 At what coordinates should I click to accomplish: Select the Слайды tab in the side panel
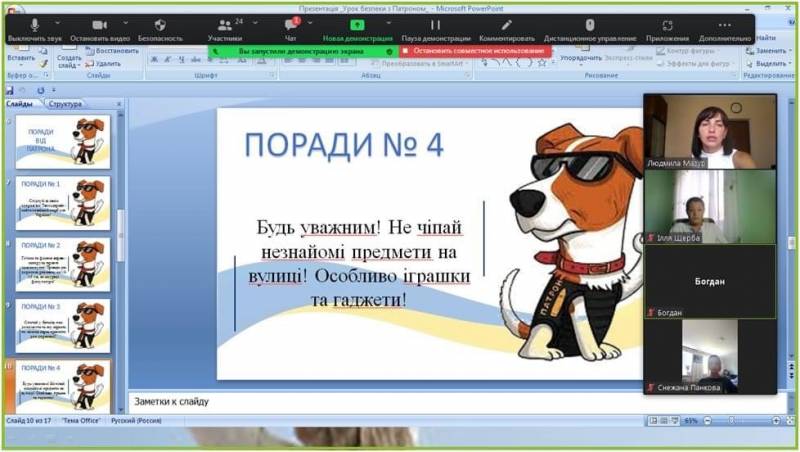19,104
